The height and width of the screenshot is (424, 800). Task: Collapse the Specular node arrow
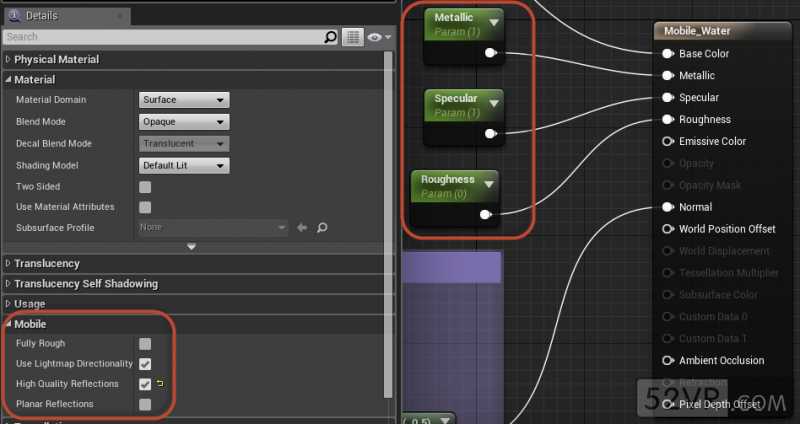tap(493, 104)
